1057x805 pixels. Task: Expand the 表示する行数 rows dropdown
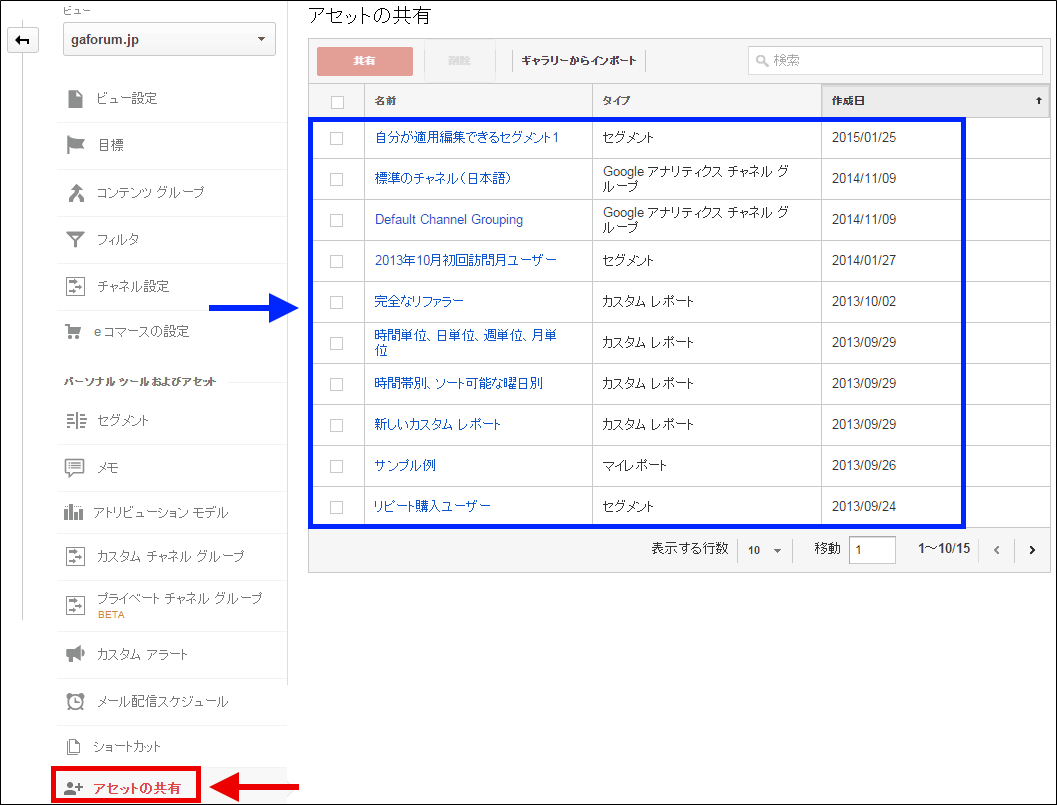[765, 550]
